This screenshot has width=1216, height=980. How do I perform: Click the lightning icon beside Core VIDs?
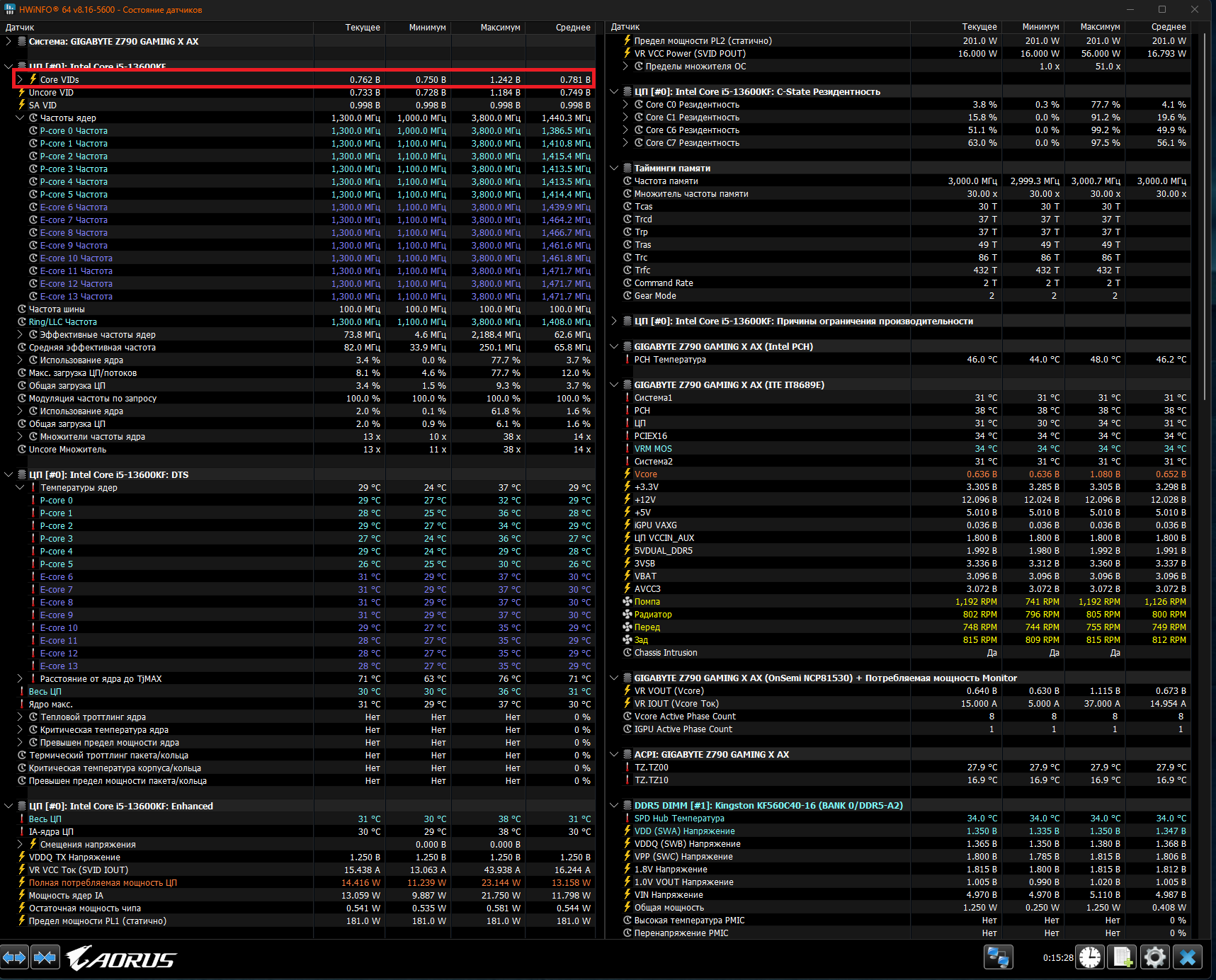click(33, 79)
